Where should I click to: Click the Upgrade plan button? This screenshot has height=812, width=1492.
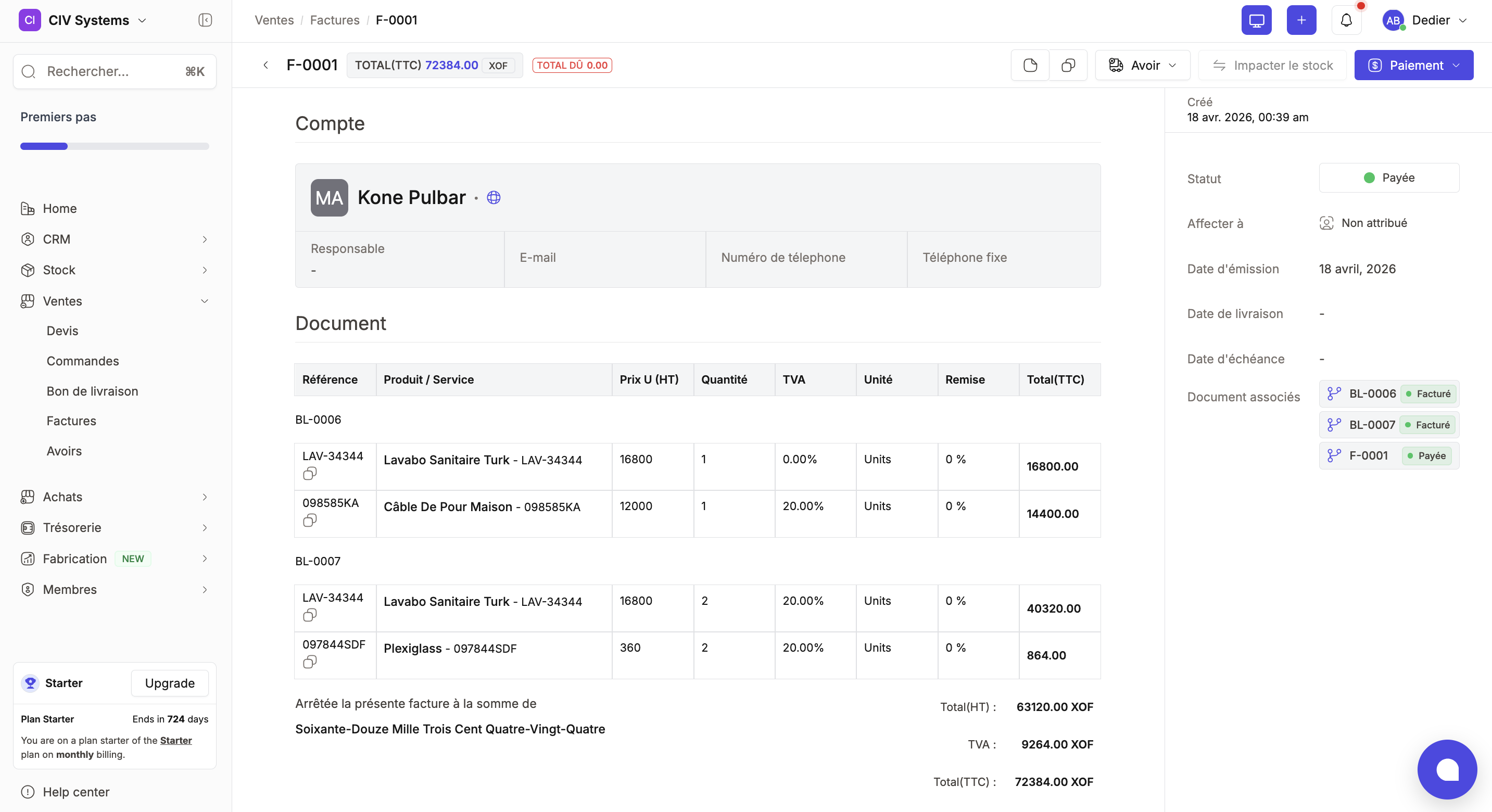pyautogui.click(x=169, y=683)
